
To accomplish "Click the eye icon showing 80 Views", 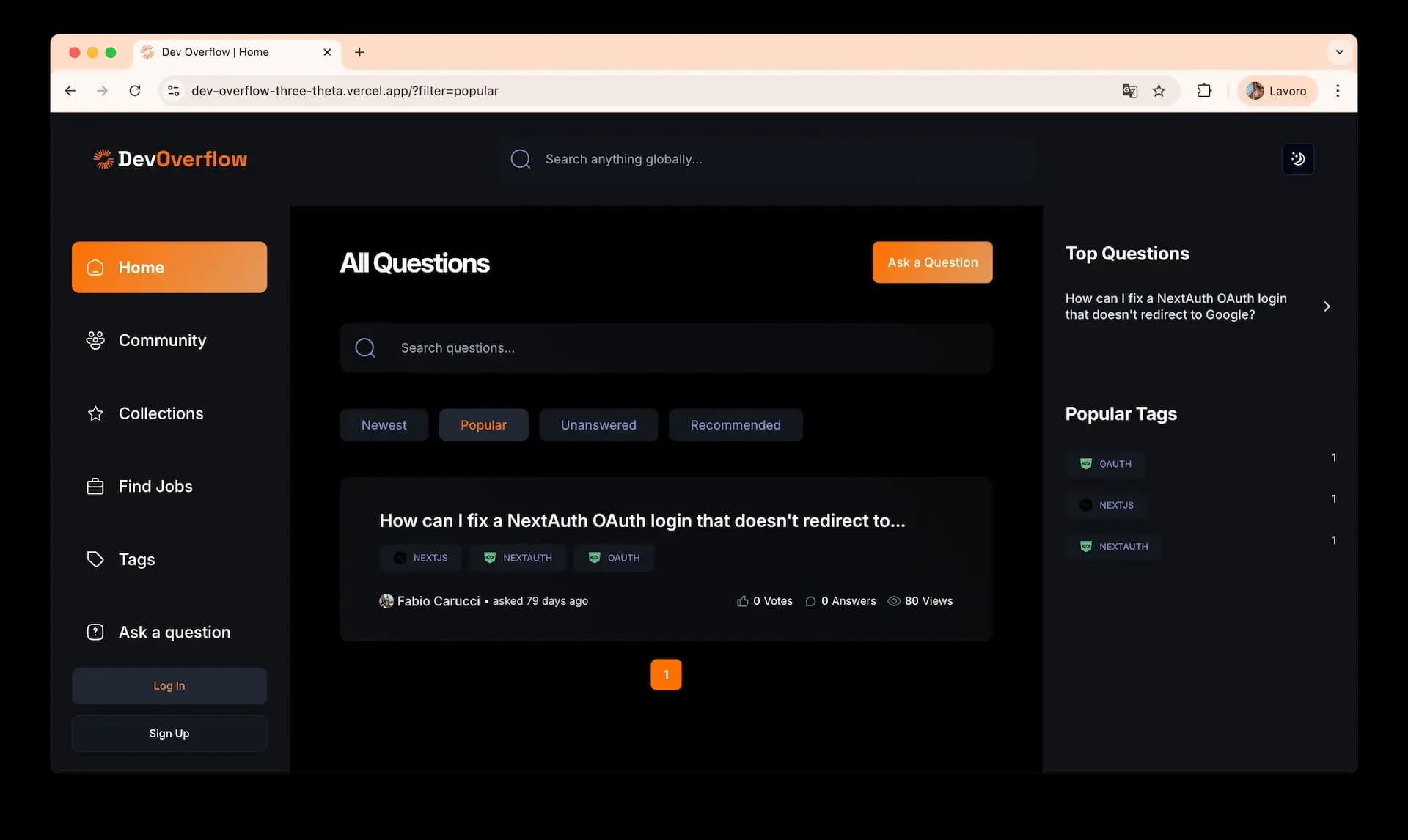I will (894, 601).
